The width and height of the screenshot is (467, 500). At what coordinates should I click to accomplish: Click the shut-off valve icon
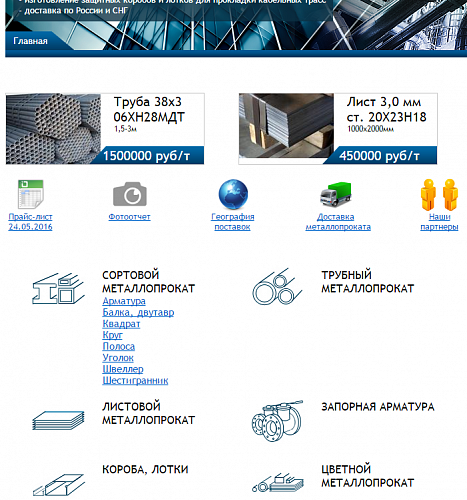tap(277, 421)
